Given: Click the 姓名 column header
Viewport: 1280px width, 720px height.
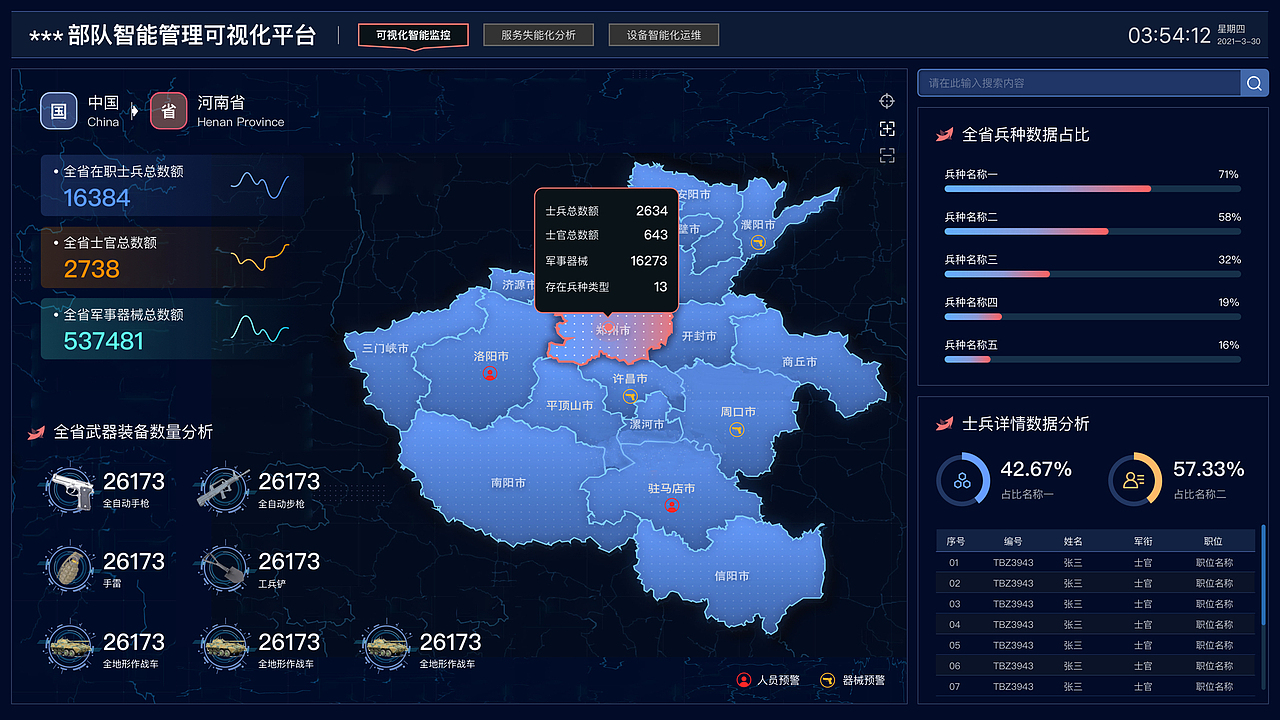Looking at the screenshot, I should [1073, 541].
